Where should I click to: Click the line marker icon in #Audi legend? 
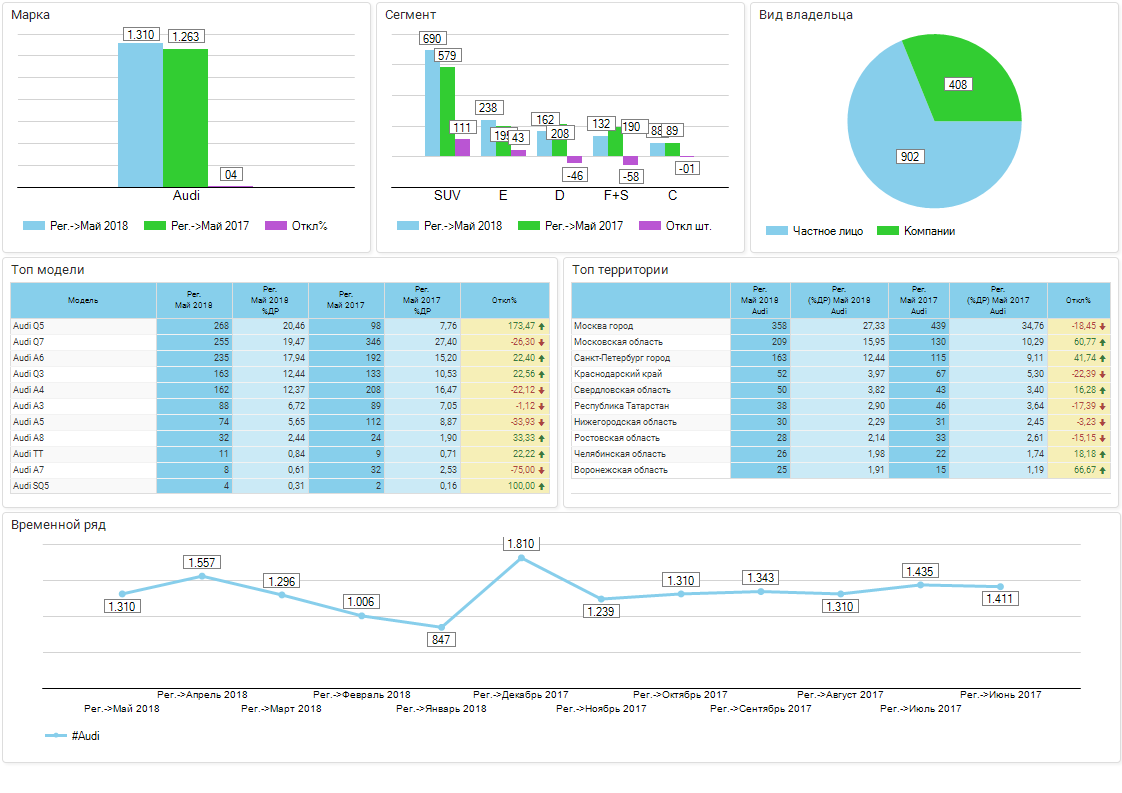56,736
